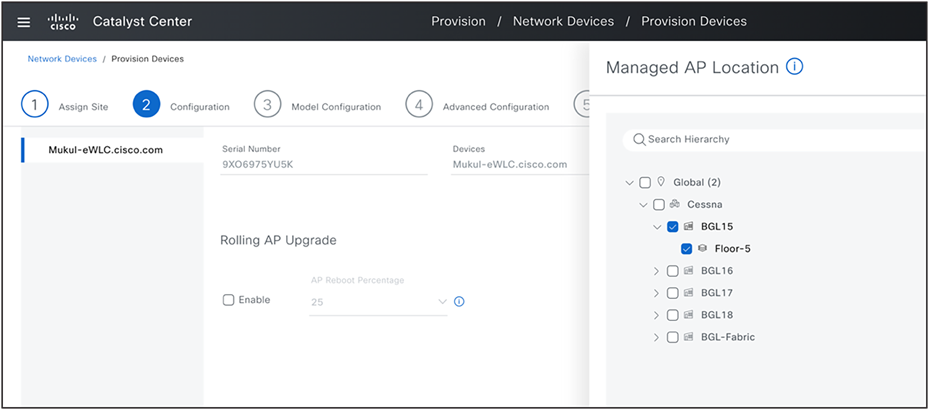
Task: Click the Search Hierarchy field
Action: click(773, 140)
